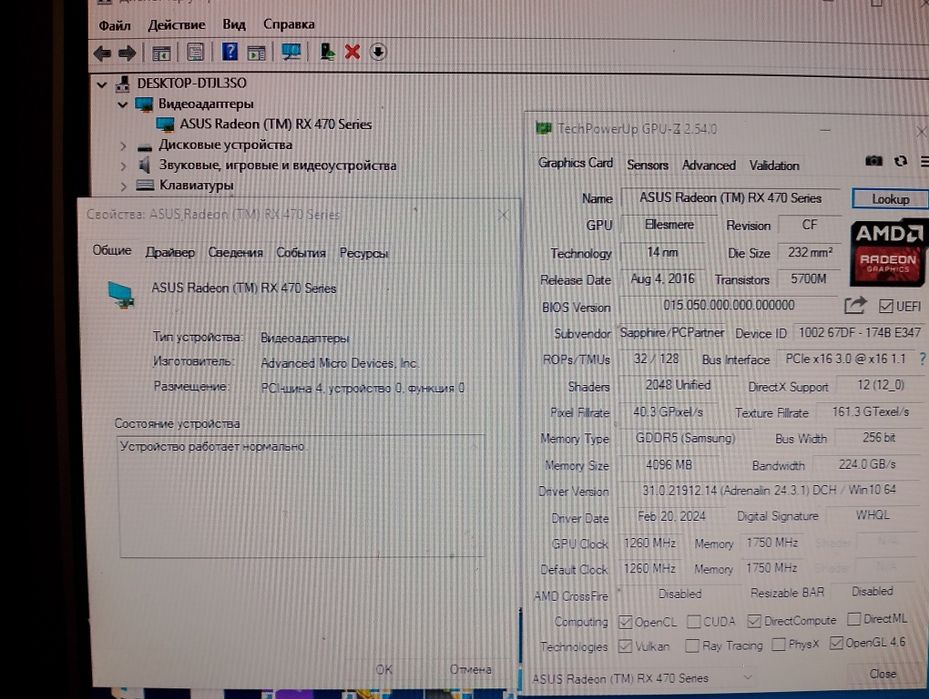
Task: Toggle the Vulkan checkbox
Action: pos(625,646)
